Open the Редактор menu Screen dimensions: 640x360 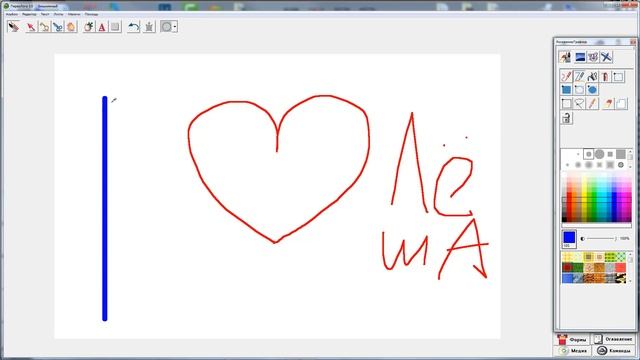(x=29, y=14)
